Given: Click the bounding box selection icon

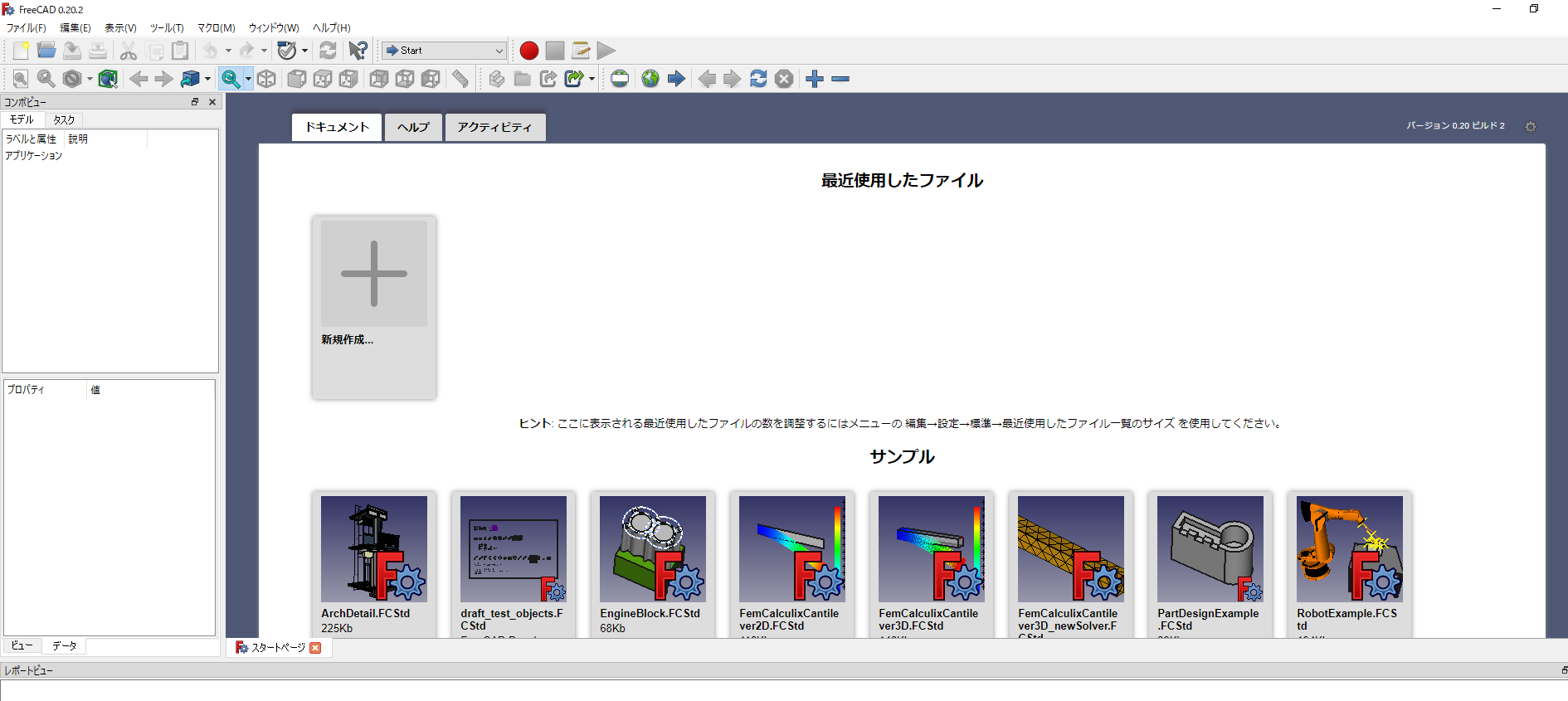Looking at the screenshot, I should coord(108,79).
